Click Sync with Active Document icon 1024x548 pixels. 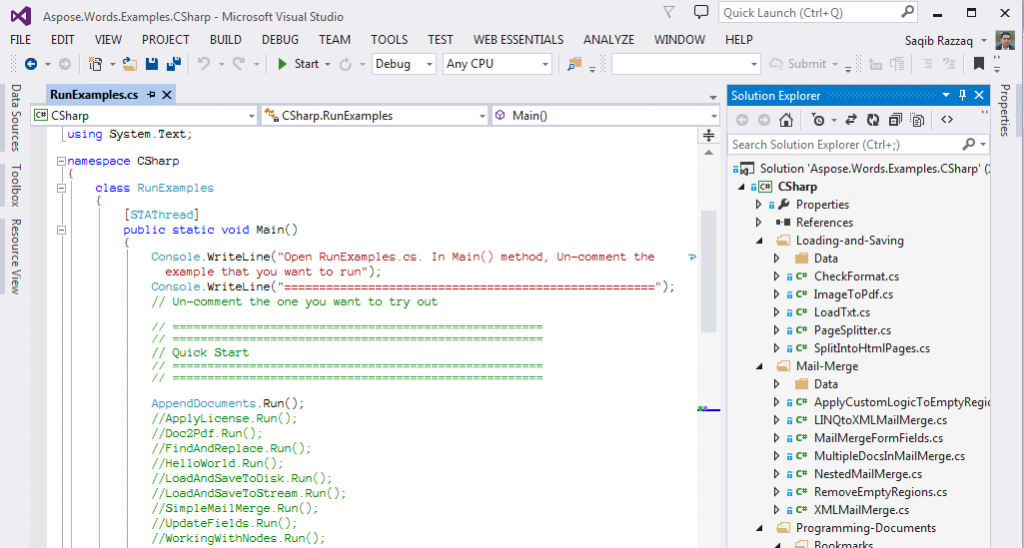tap(851, 120)
